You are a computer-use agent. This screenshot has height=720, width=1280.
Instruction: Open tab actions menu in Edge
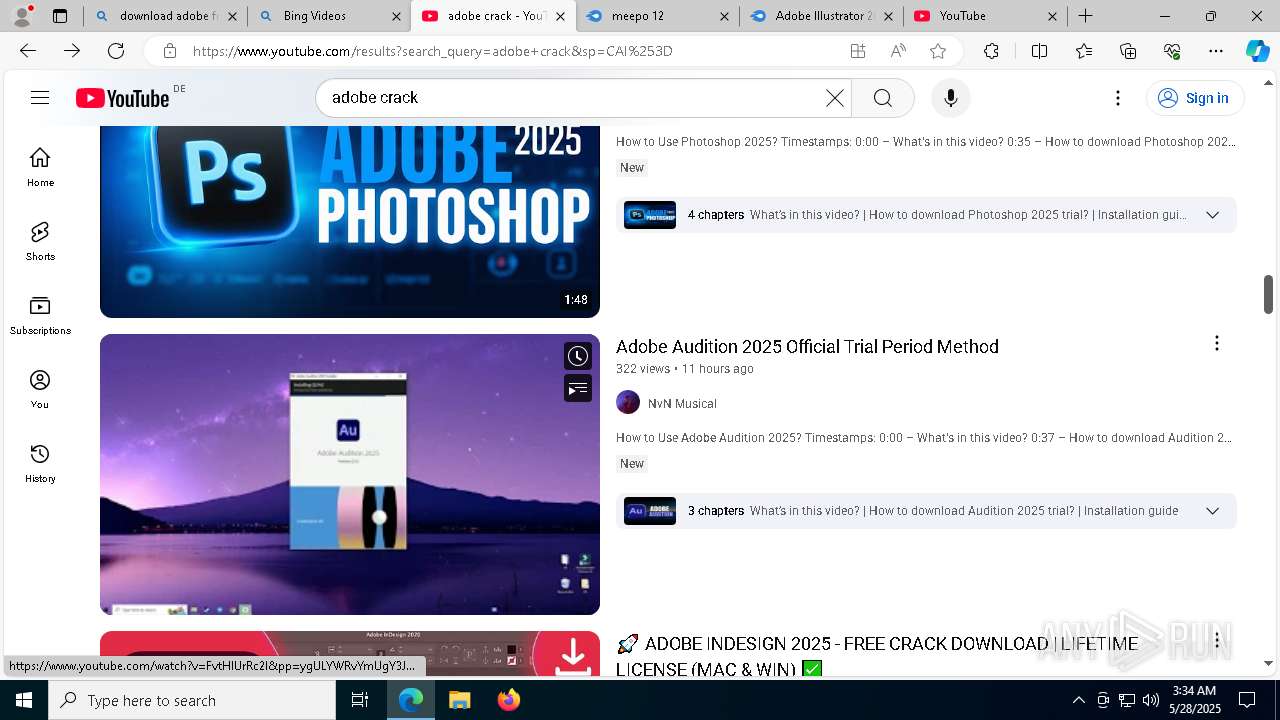[60, 16]
